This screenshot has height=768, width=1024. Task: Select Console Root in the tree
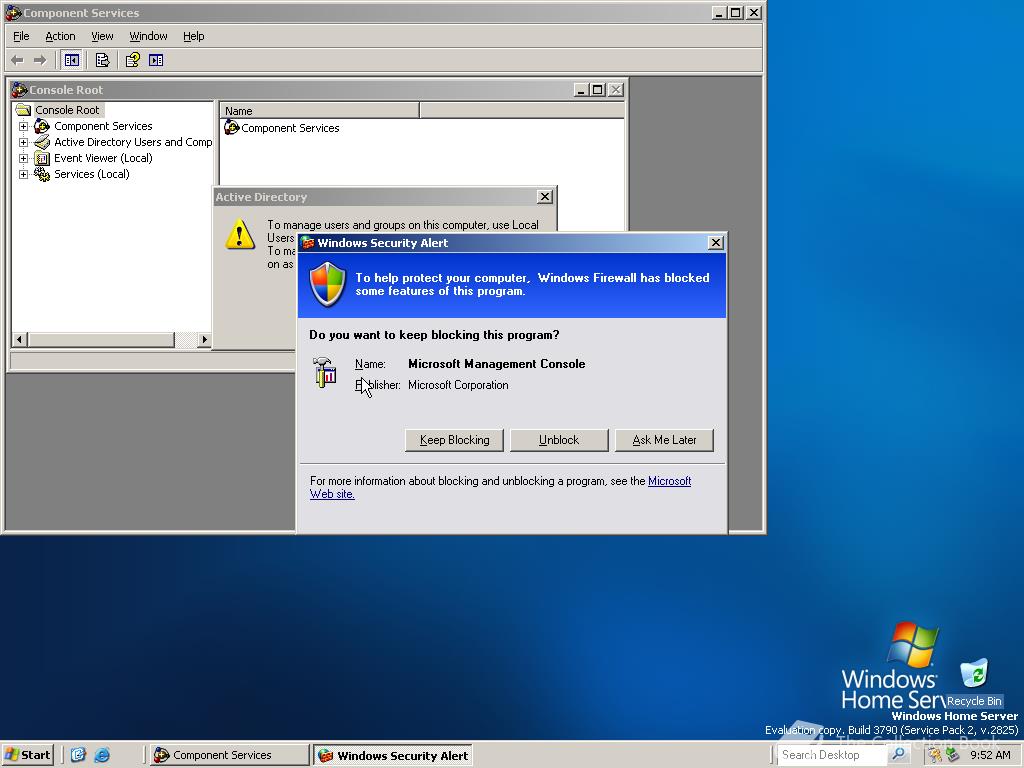coord(67,110)
